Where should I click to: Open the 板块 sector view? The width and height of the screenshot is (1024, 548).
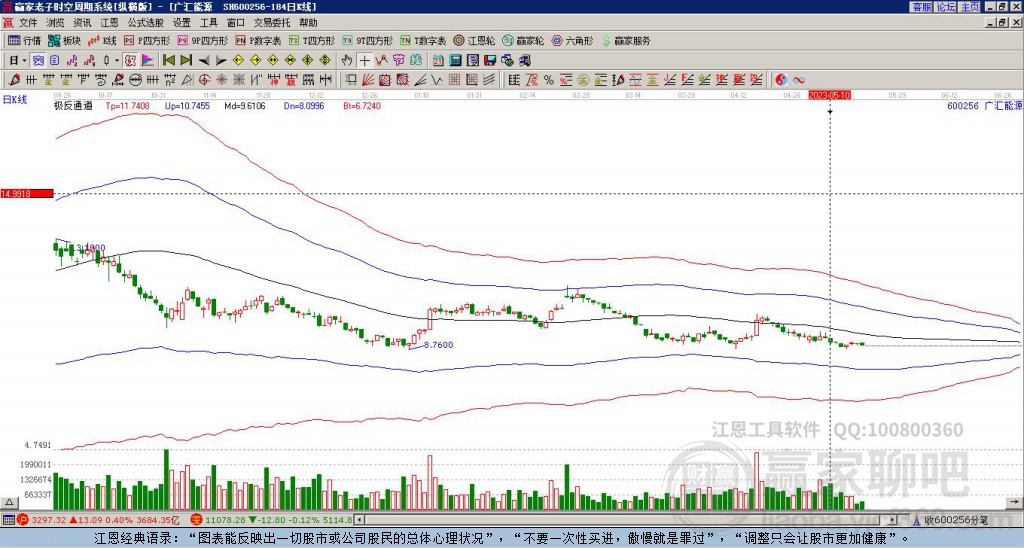pos(64,40)
